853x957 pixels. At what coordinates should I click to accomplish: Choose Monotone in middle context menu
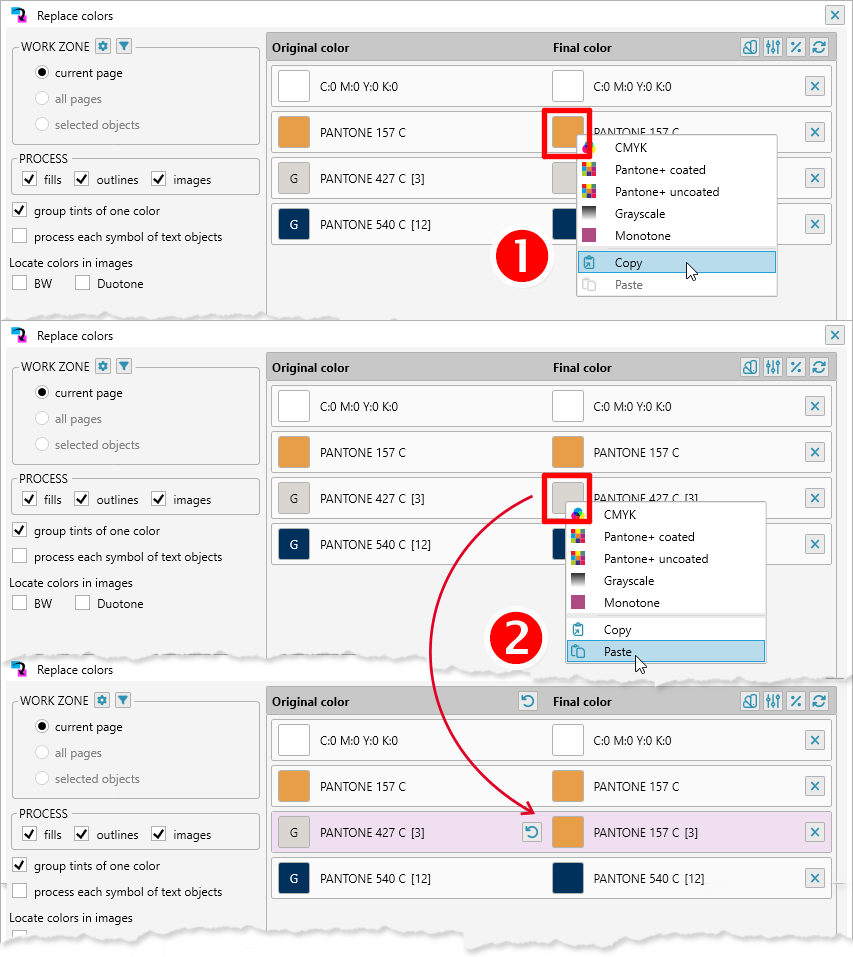(x=666, y=602)
